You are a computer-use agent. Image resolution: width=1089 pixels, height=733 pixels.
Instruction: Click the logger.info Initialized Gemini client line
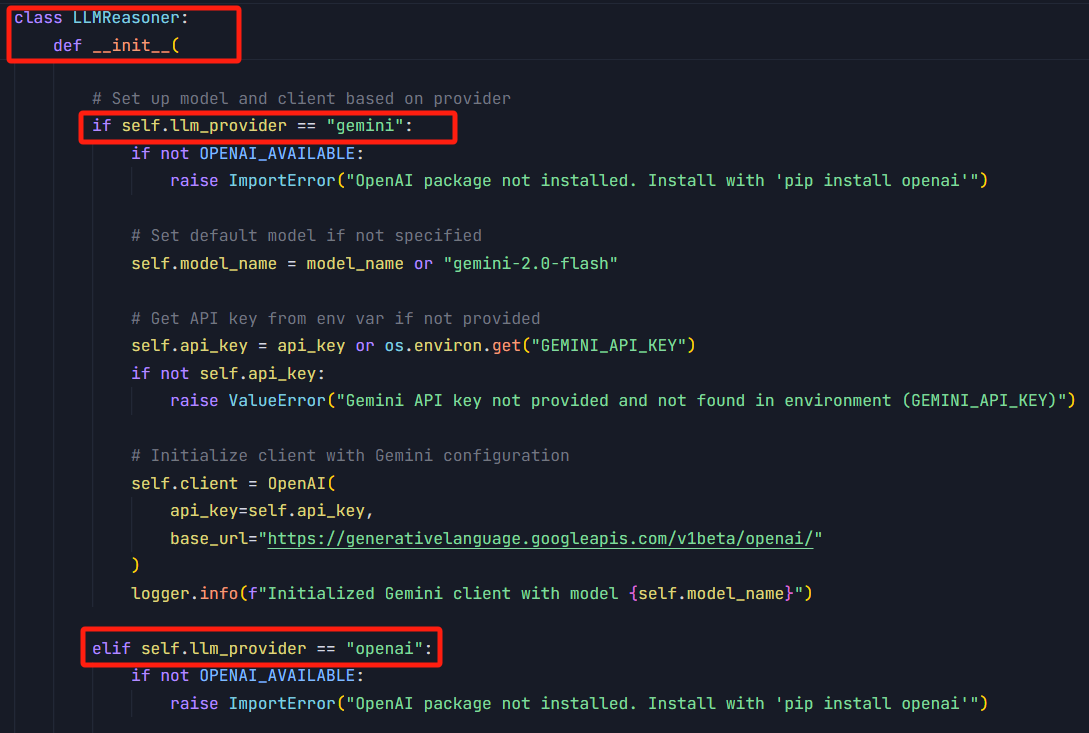coord(472,594)
